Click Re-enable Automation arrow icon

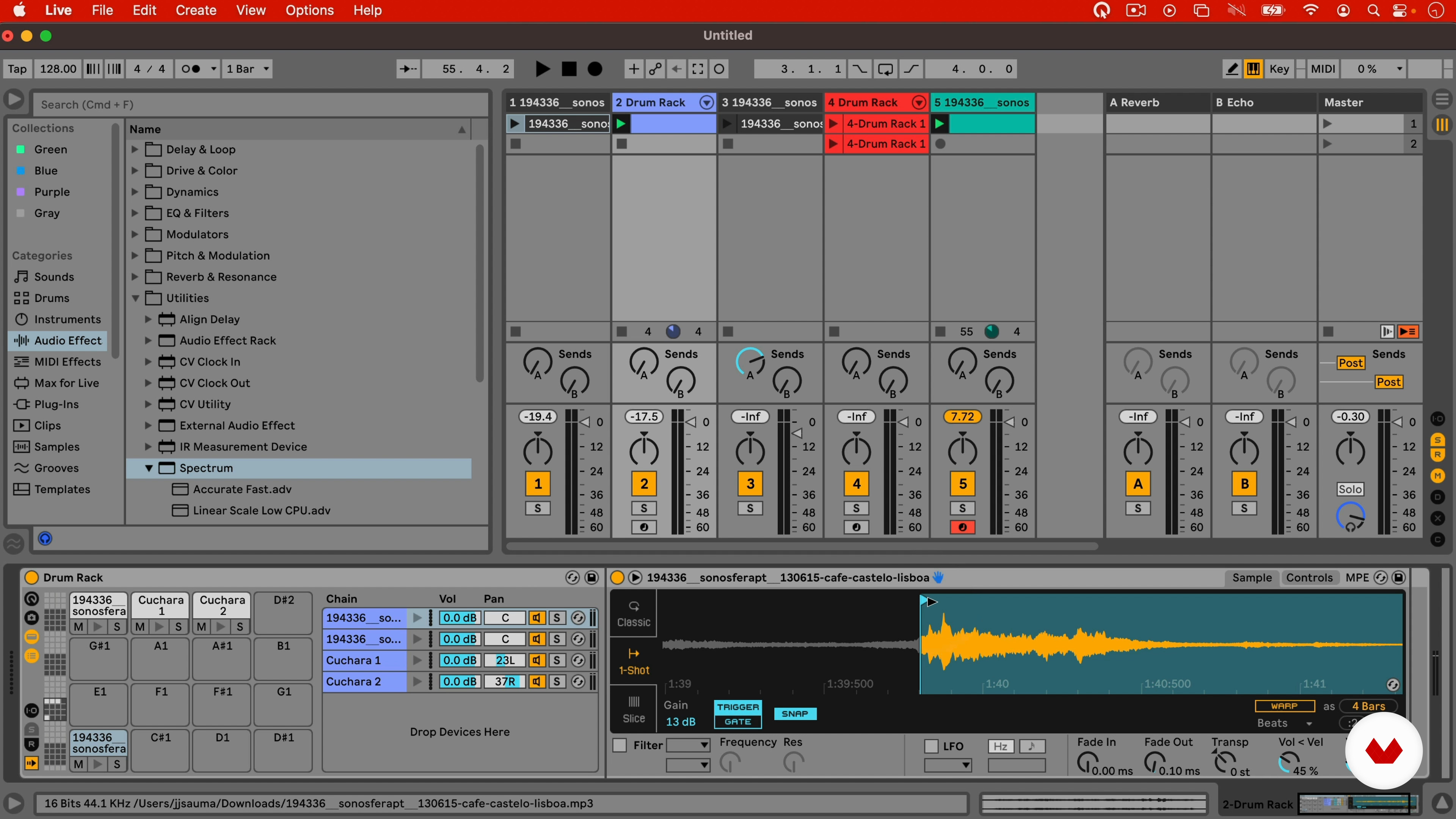676,69
